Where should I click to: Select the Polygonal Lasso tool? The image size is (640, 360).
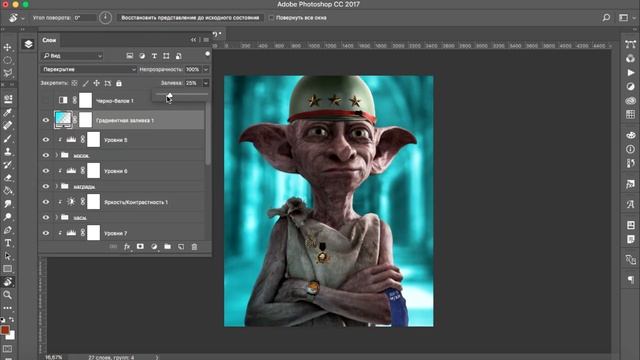pyautogui.click(x=7, y=73)
